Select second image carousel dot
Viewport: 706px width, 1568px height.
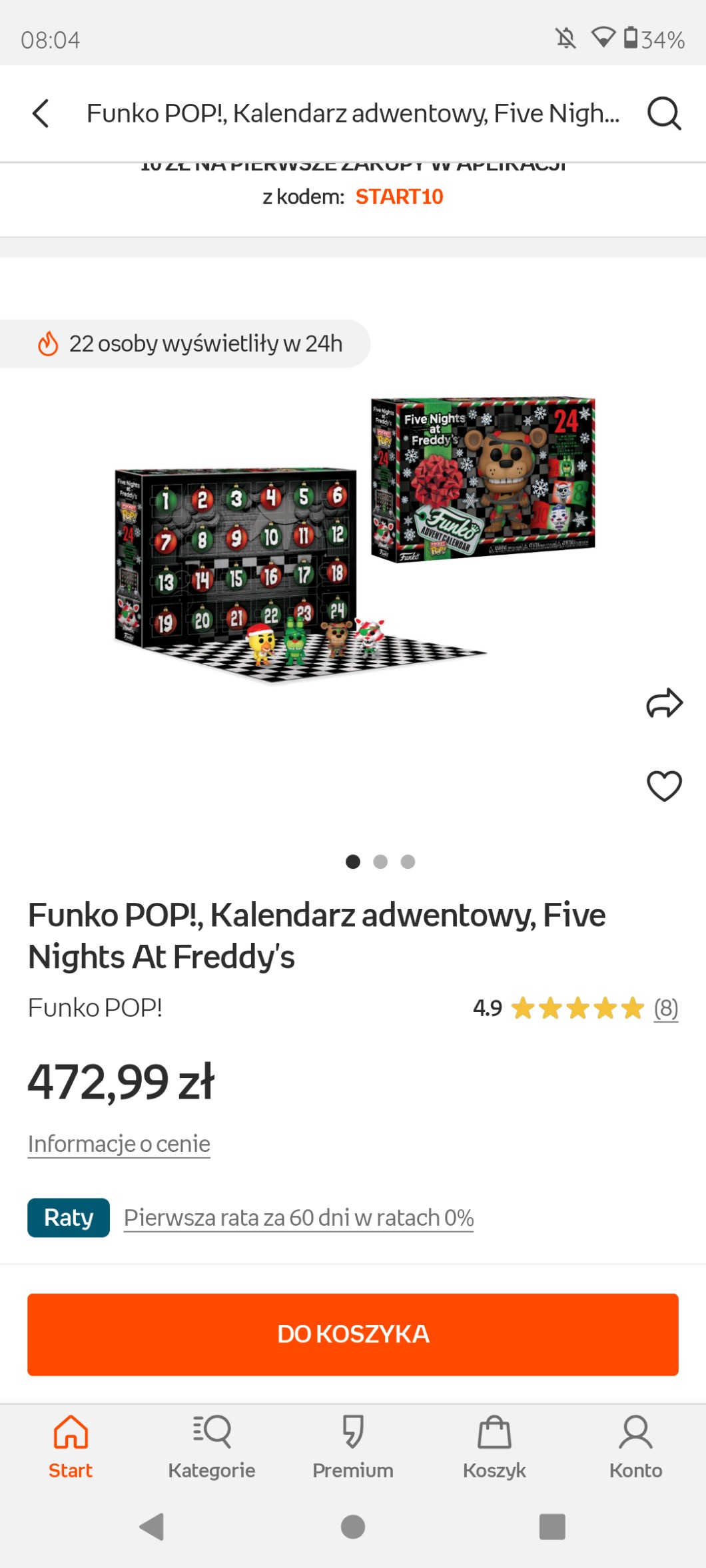380,862
